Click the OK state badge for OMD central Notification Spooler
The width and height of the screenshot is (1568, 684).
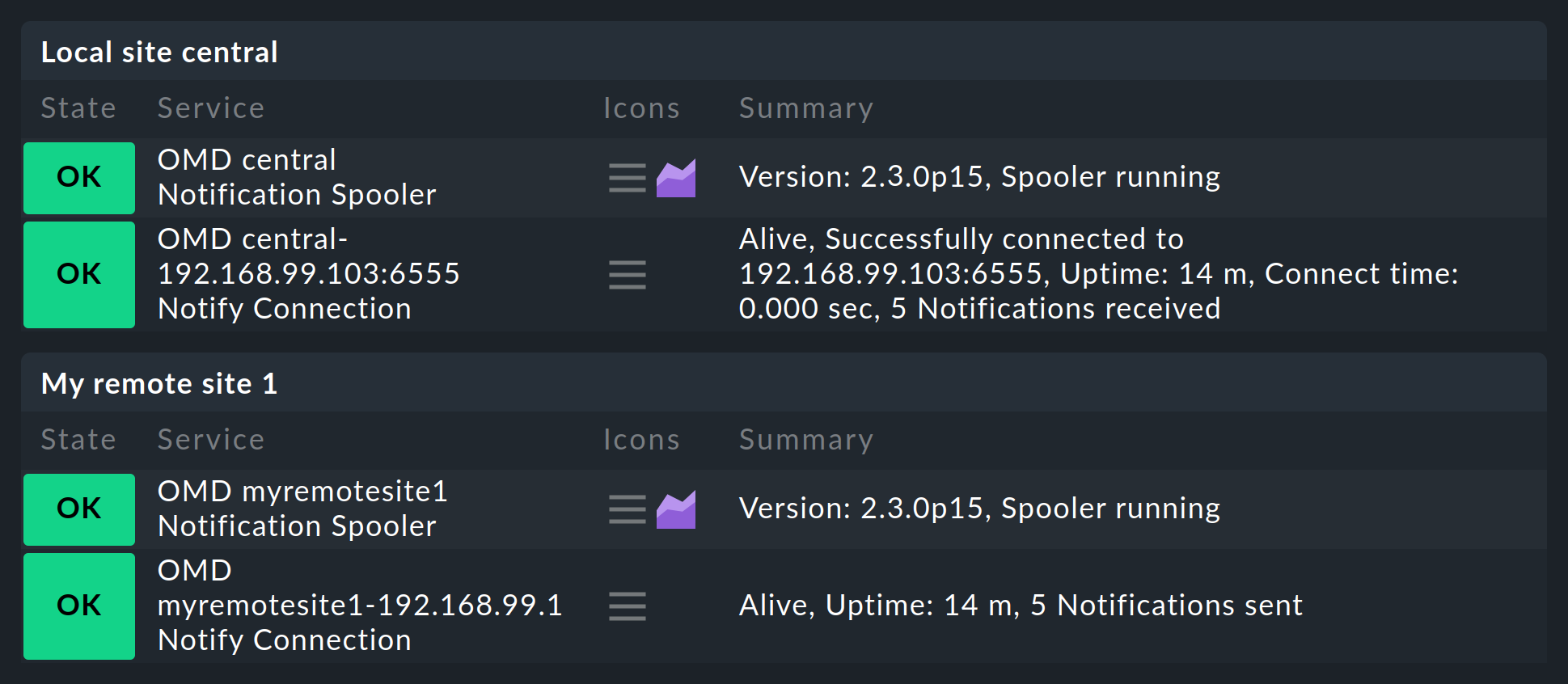(x=78, y=178)
